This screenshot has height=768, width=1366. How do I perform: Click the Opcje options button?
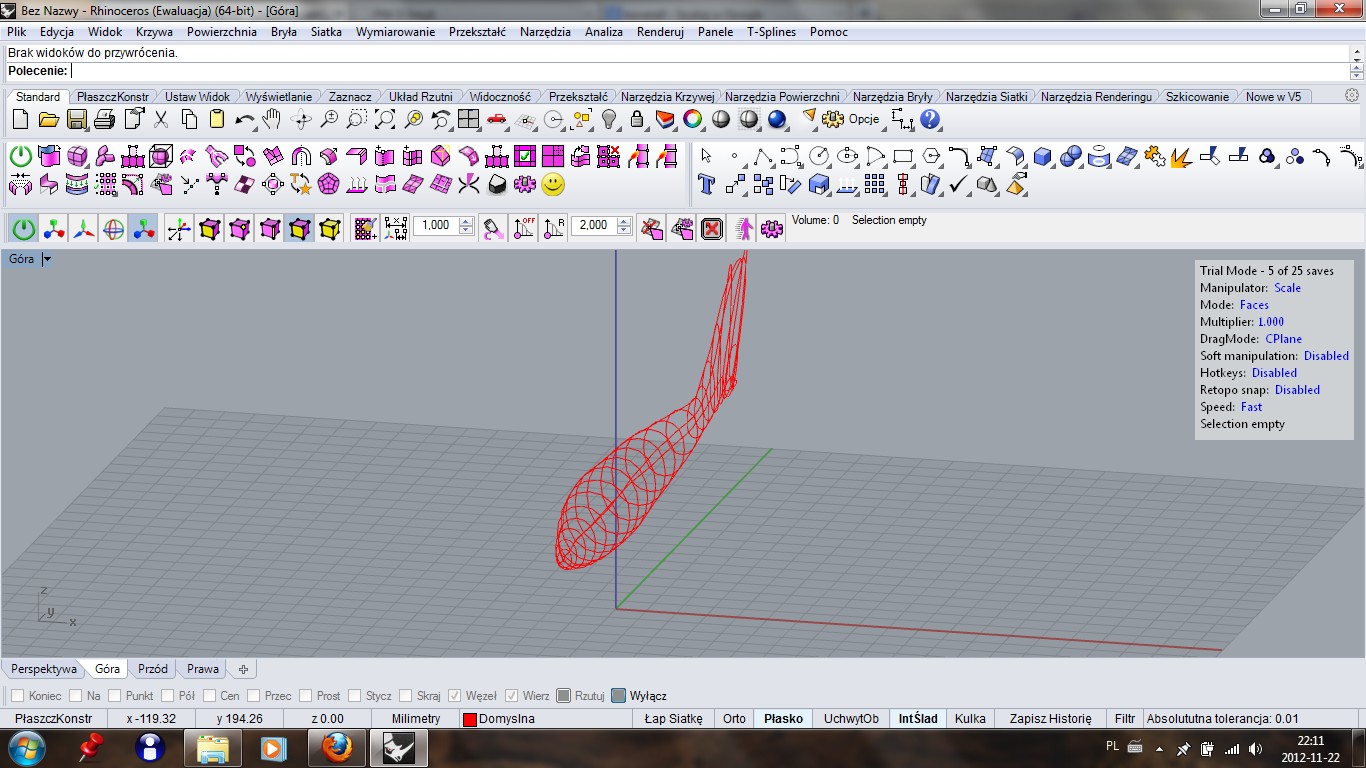(x=863, y=119)
